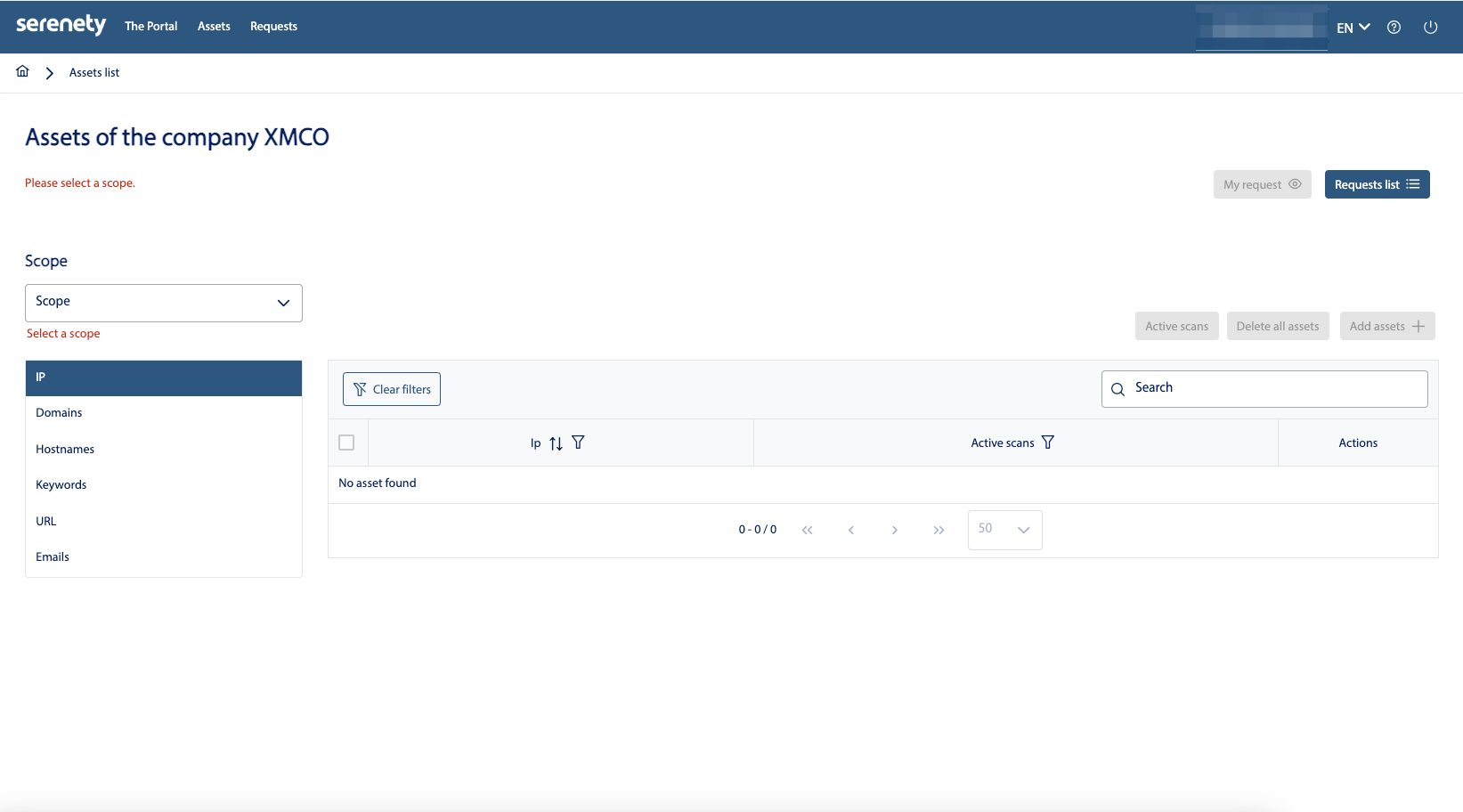1463x812 pixels.
Task: Click the next page arrow
Action: pos(894,530)
